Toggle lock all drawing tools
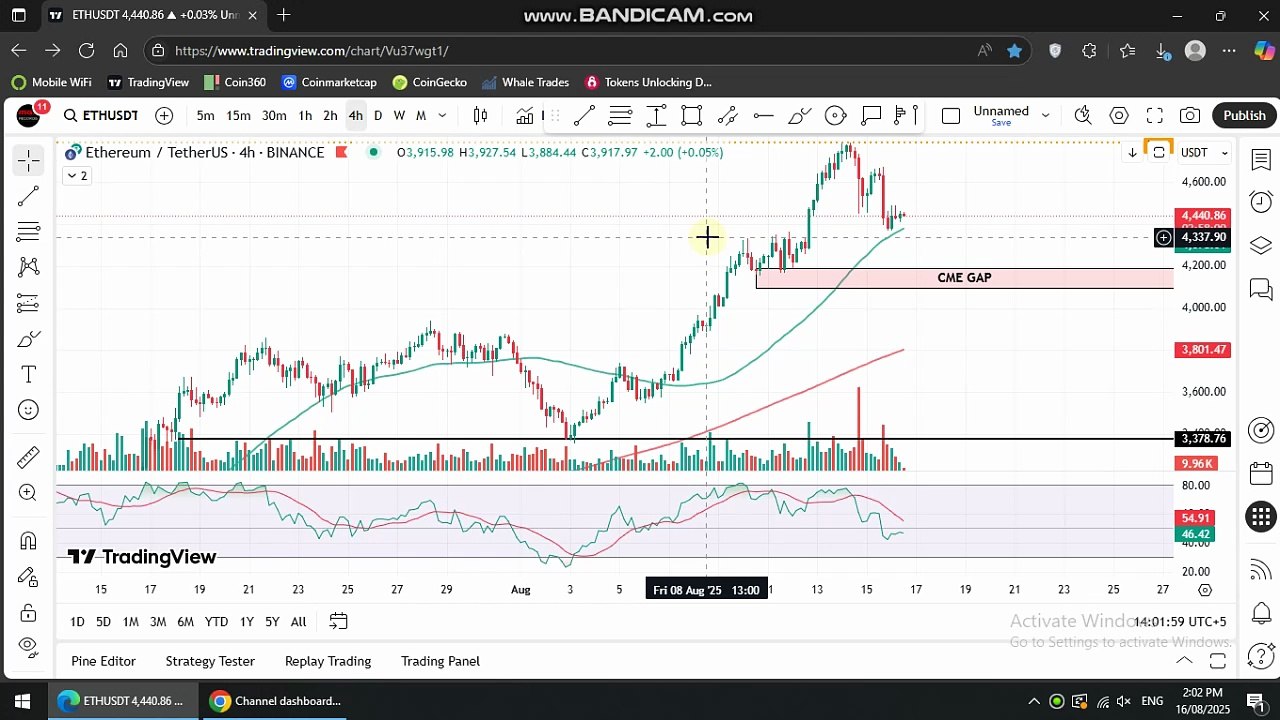Image resolution: width=1280 pixels, height=720 pixels. coord(28,613)
